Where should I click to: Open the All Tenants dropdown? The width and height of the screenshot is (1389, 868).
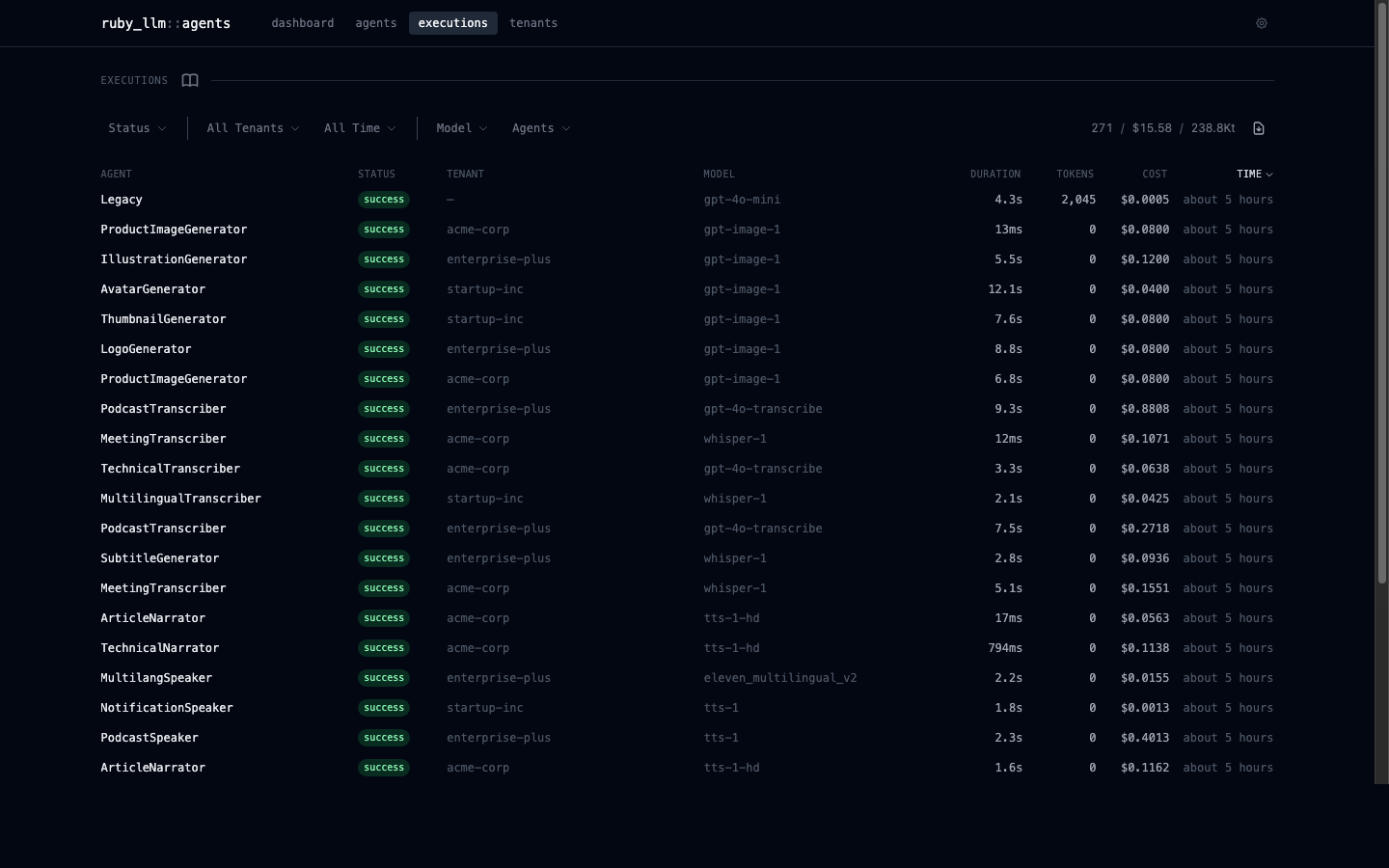click(253, 128)
